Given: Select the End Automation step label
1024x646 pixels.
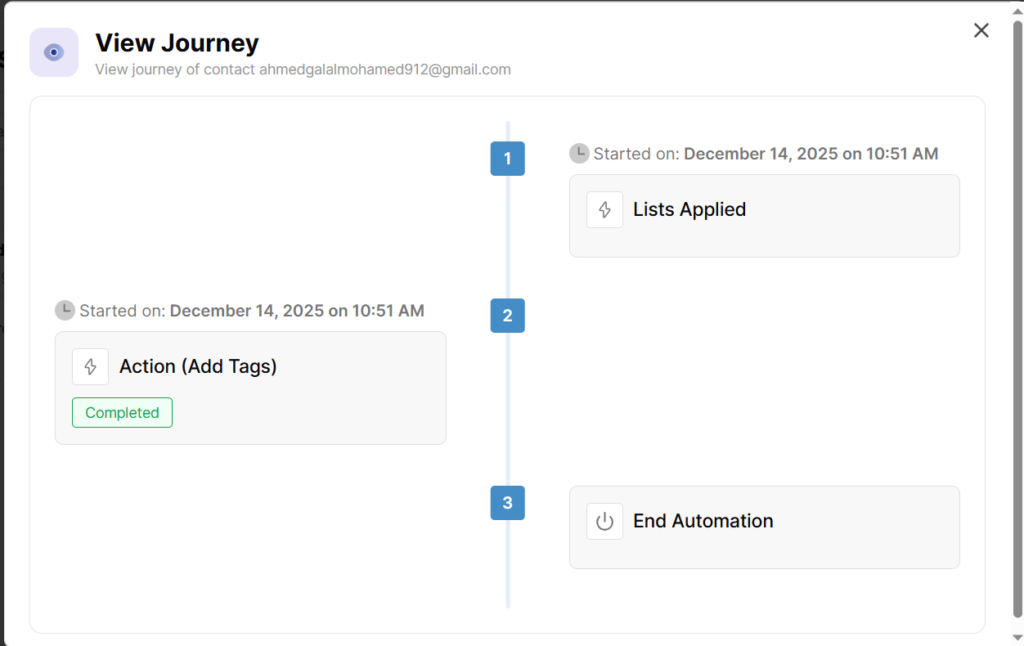Looking at the screenshot, I should point(703,521).
